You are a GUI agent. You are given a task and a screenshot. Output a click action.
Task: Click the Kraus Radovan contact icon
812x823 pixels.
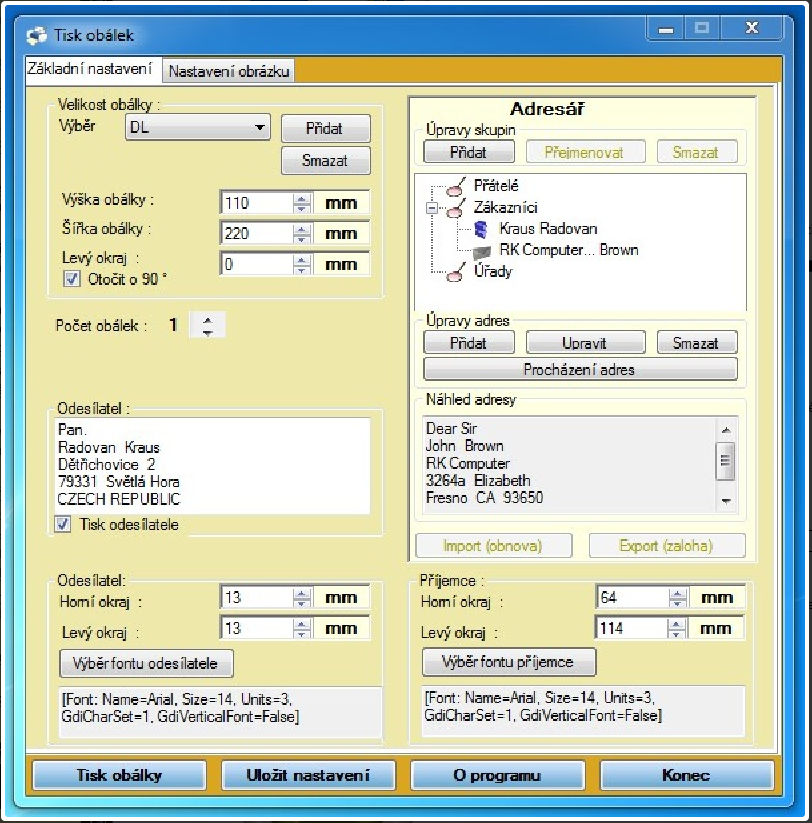(481, 229)
